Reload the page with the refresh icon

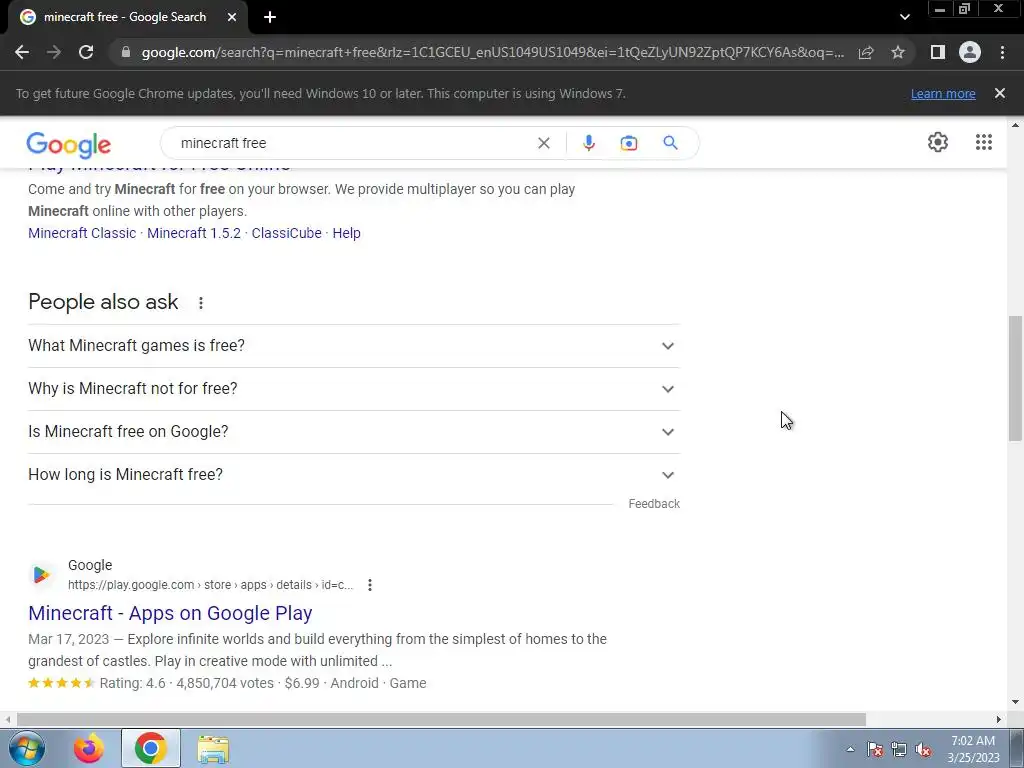[x=86, y=52]
